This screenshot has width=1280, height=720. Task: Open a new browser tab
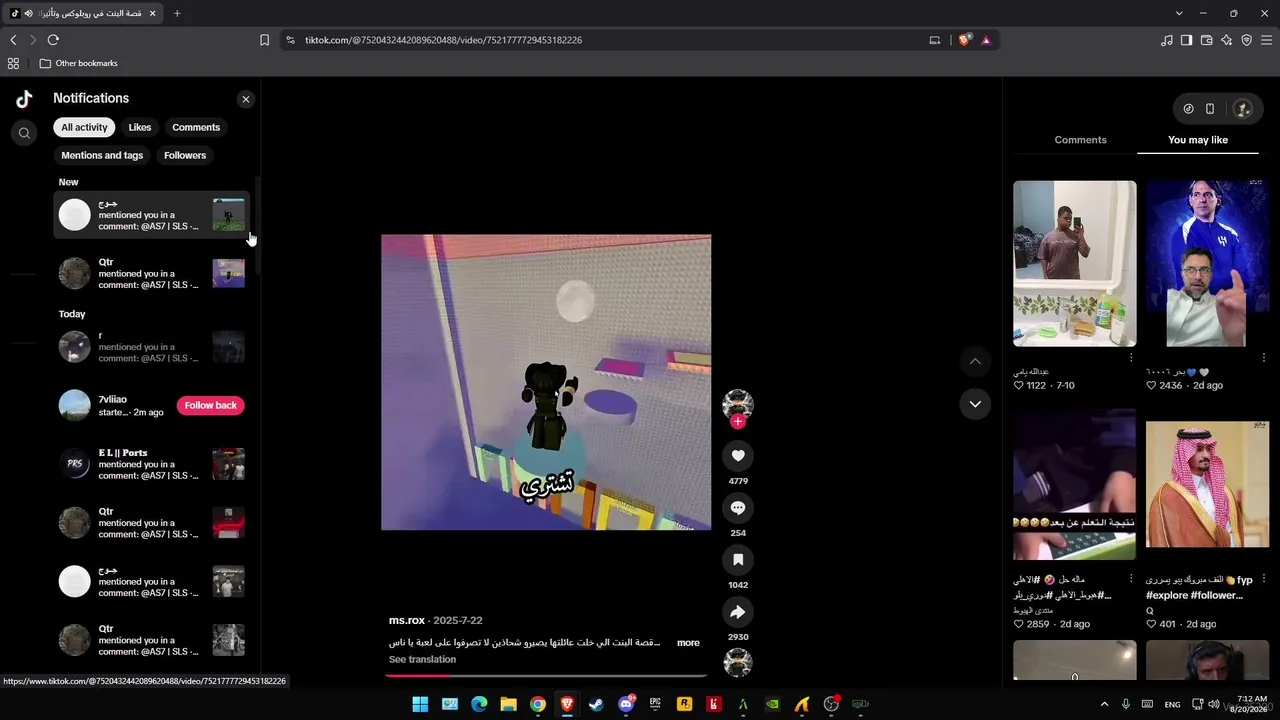[x=177, y=13]
